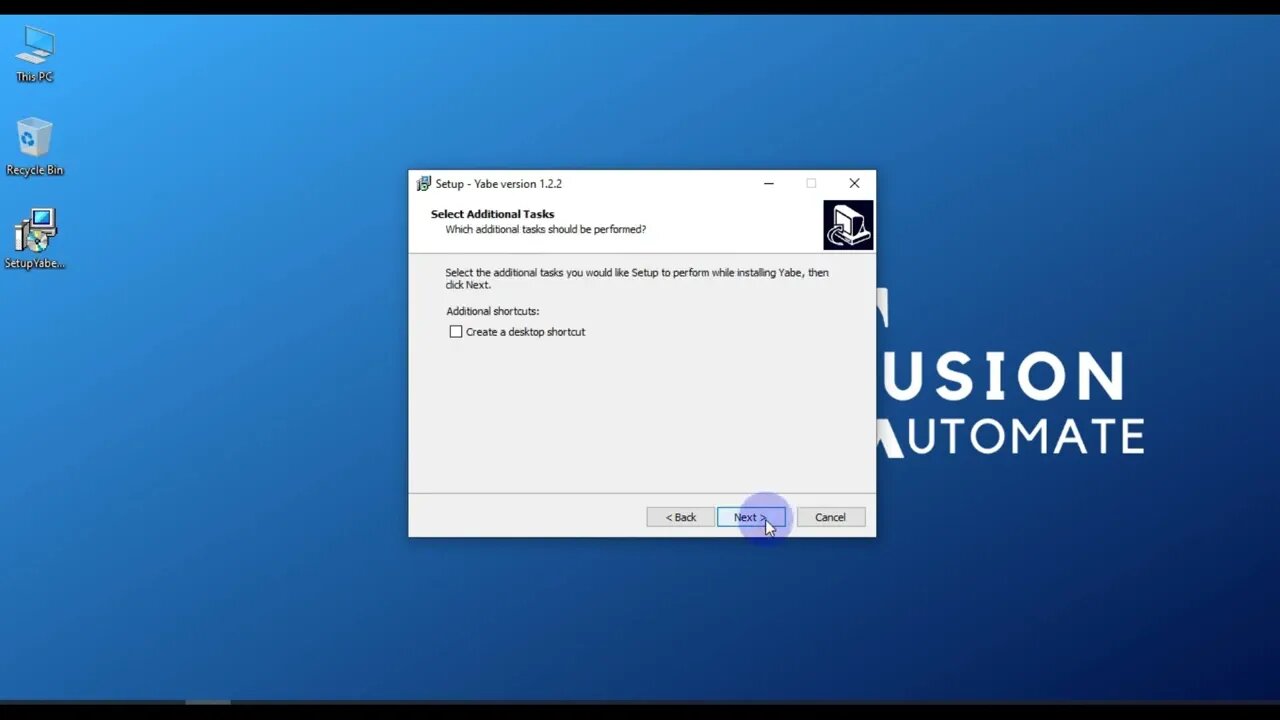Viewport: 1280px width, 720px height.
Task: Open the Recycle Bin desktop icon
Action: tap(34, 147)
